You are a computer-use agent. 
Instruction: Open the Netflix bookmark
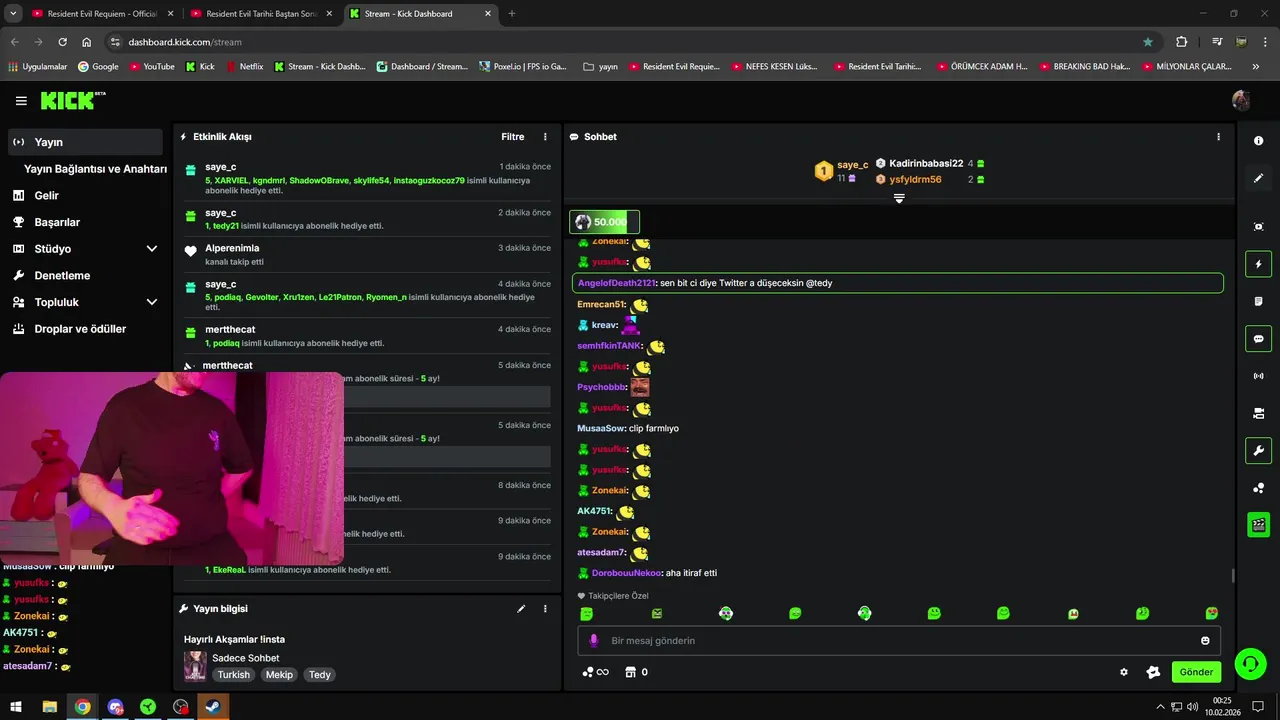pos(245,66)
